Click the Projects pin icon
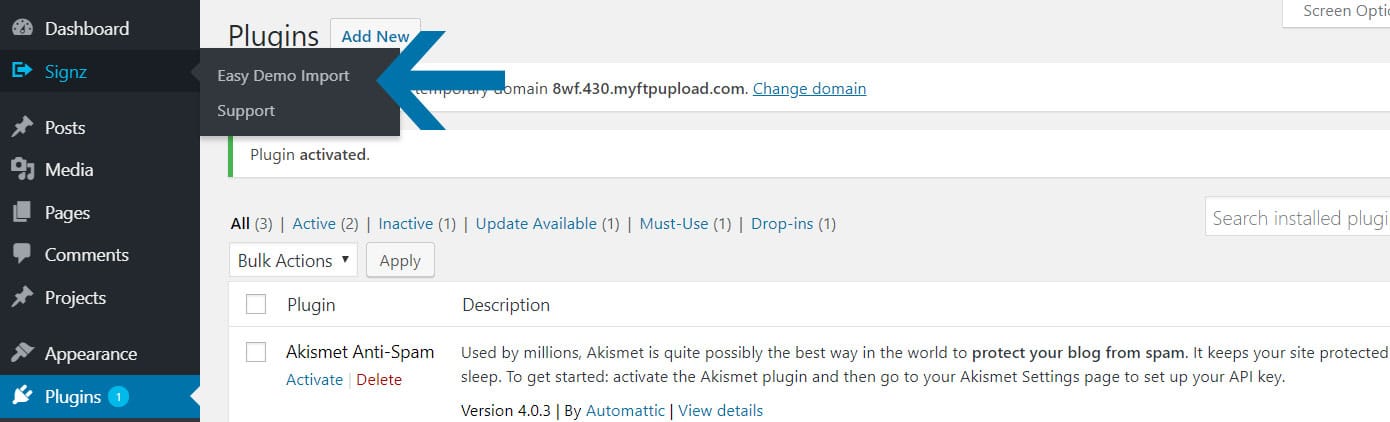The height and width of the screenshot is (422, 1390). [x=22, y=298]
